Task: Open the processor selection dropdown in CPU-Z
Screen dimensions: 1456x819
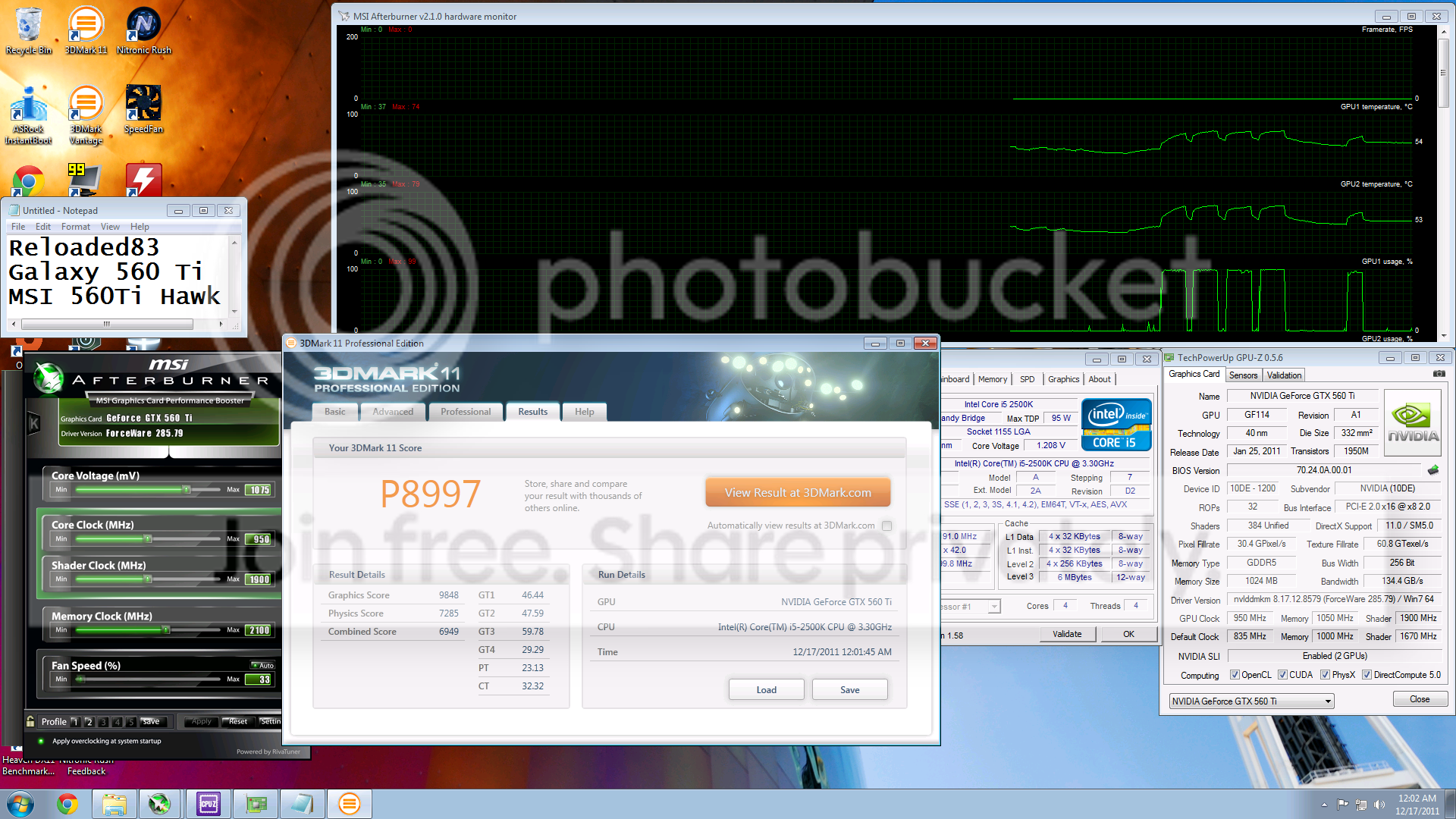Action: tap(993, 606)
